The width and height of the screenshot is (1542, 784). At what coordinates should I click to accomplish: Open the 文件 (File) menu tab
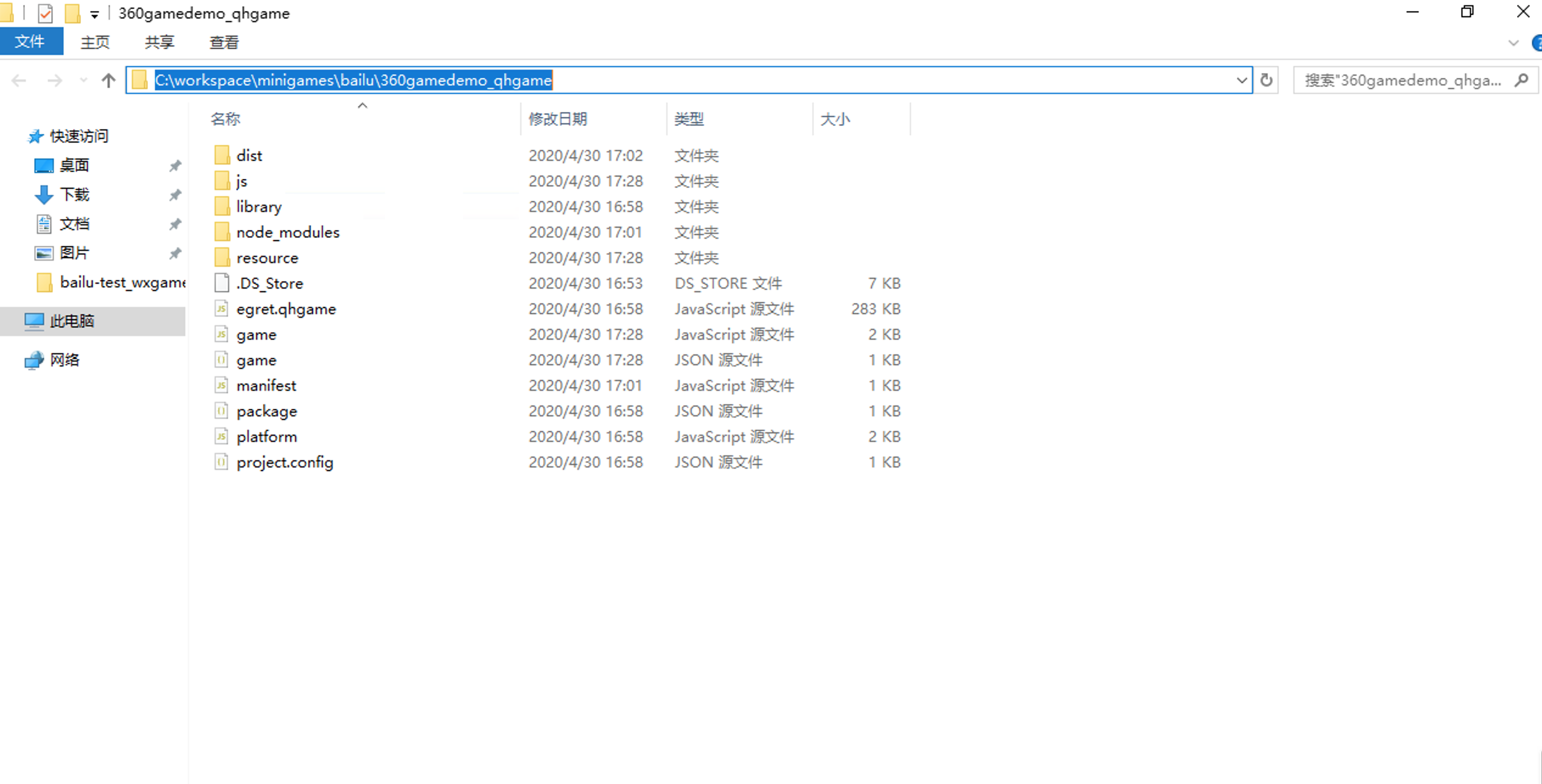30,42
